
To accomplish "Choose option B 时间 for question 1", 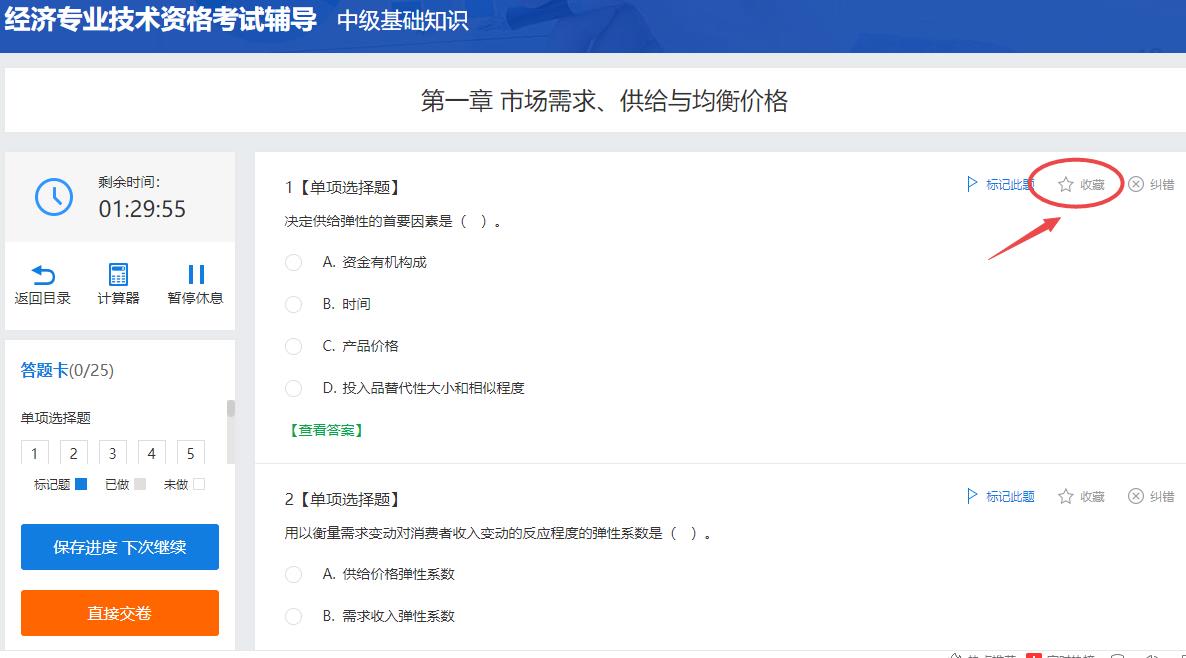I will coord(293,304).
